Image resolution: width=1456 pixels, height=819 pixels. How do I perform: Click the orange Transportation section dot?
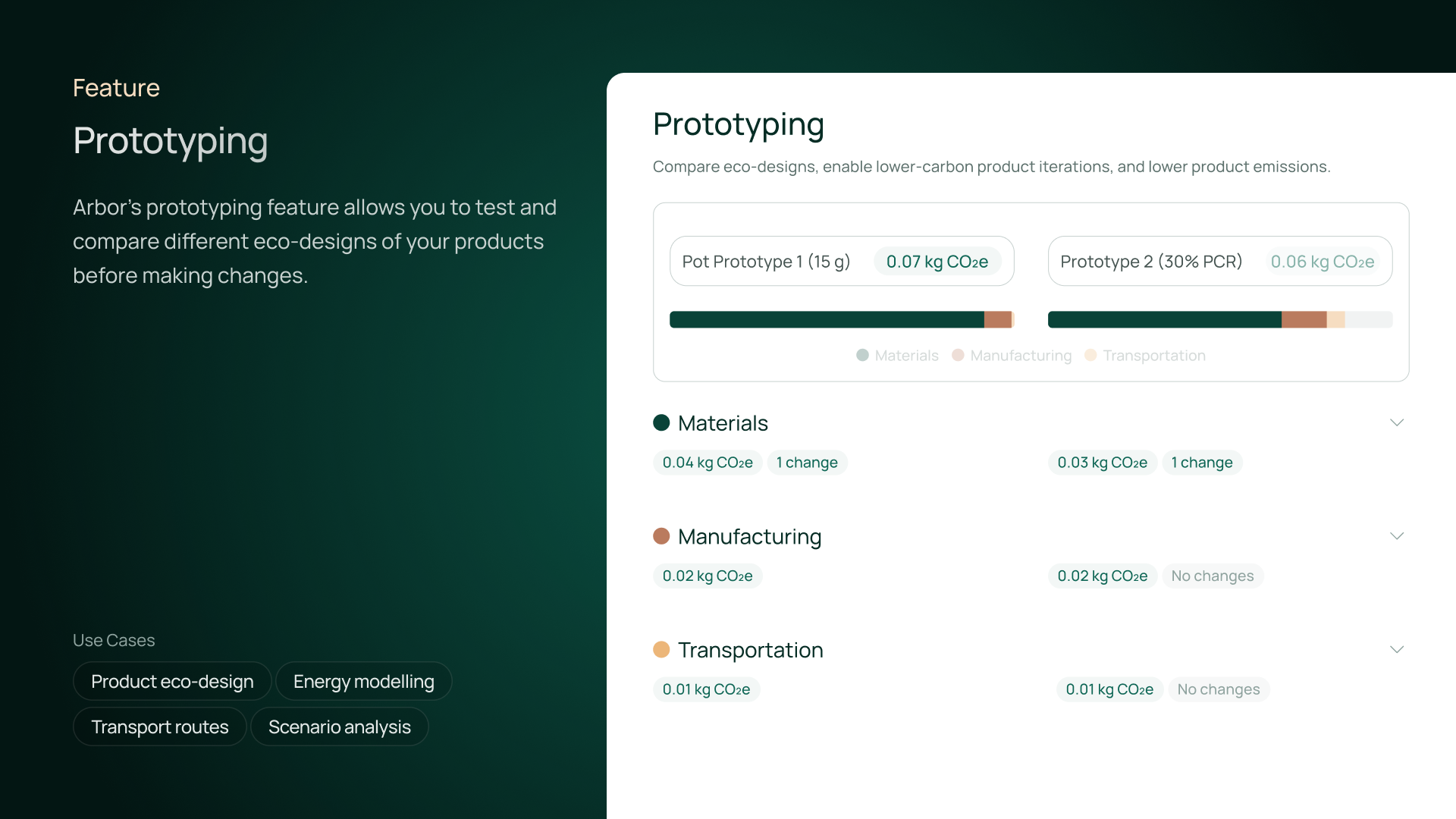[661, 650]
